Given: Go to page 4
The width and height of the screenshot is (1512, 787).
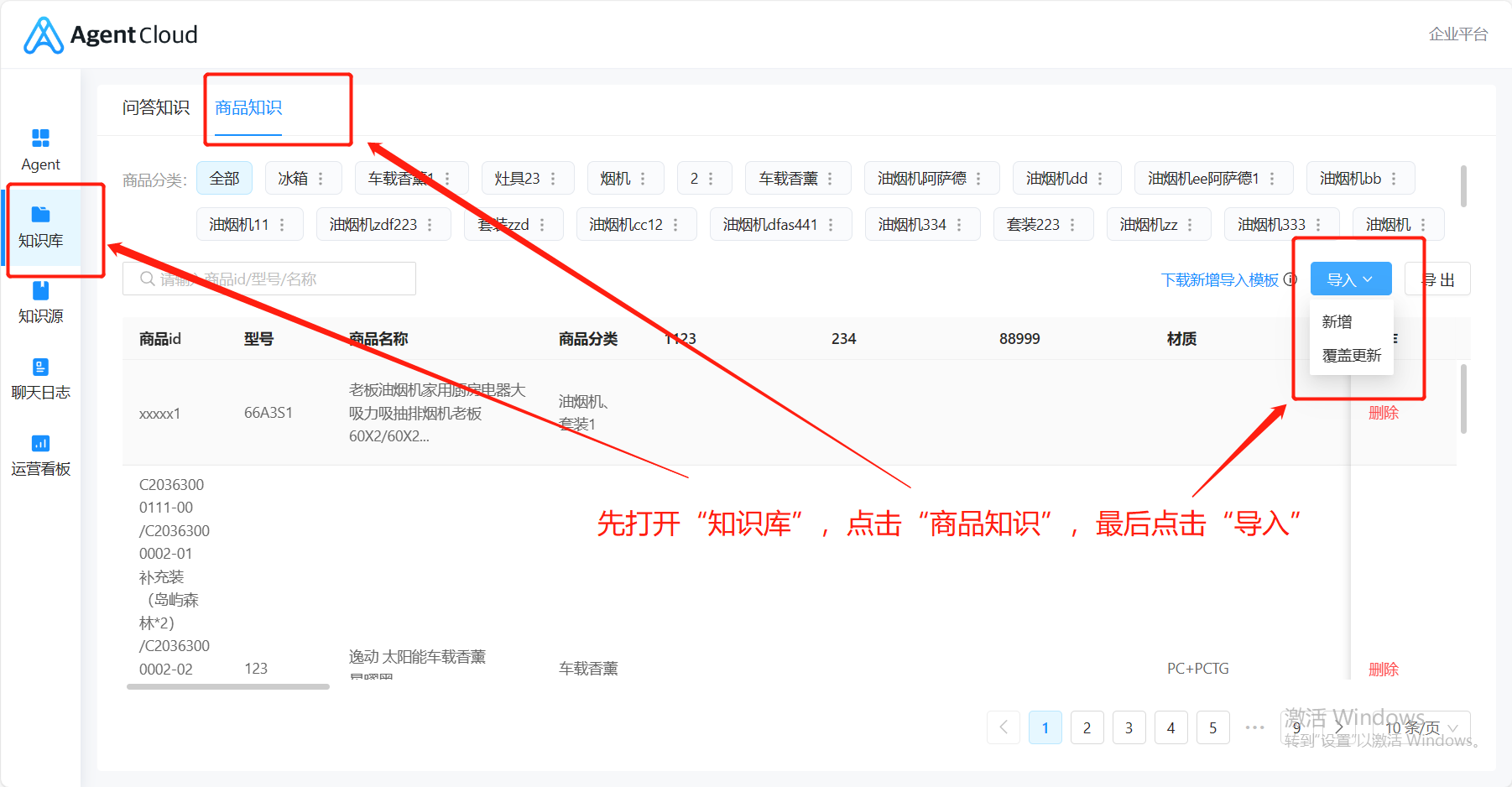Looking at the screenshot, I should click(x=1171, y=727).
